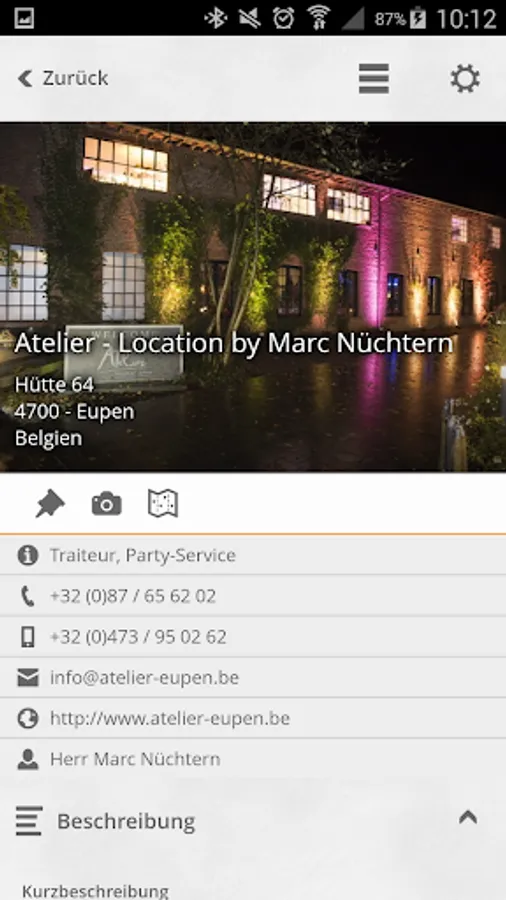The height and width of the screenshot is (900, 506).
Task: Go back with the Zurück button
Action: (x=63, y=78)
